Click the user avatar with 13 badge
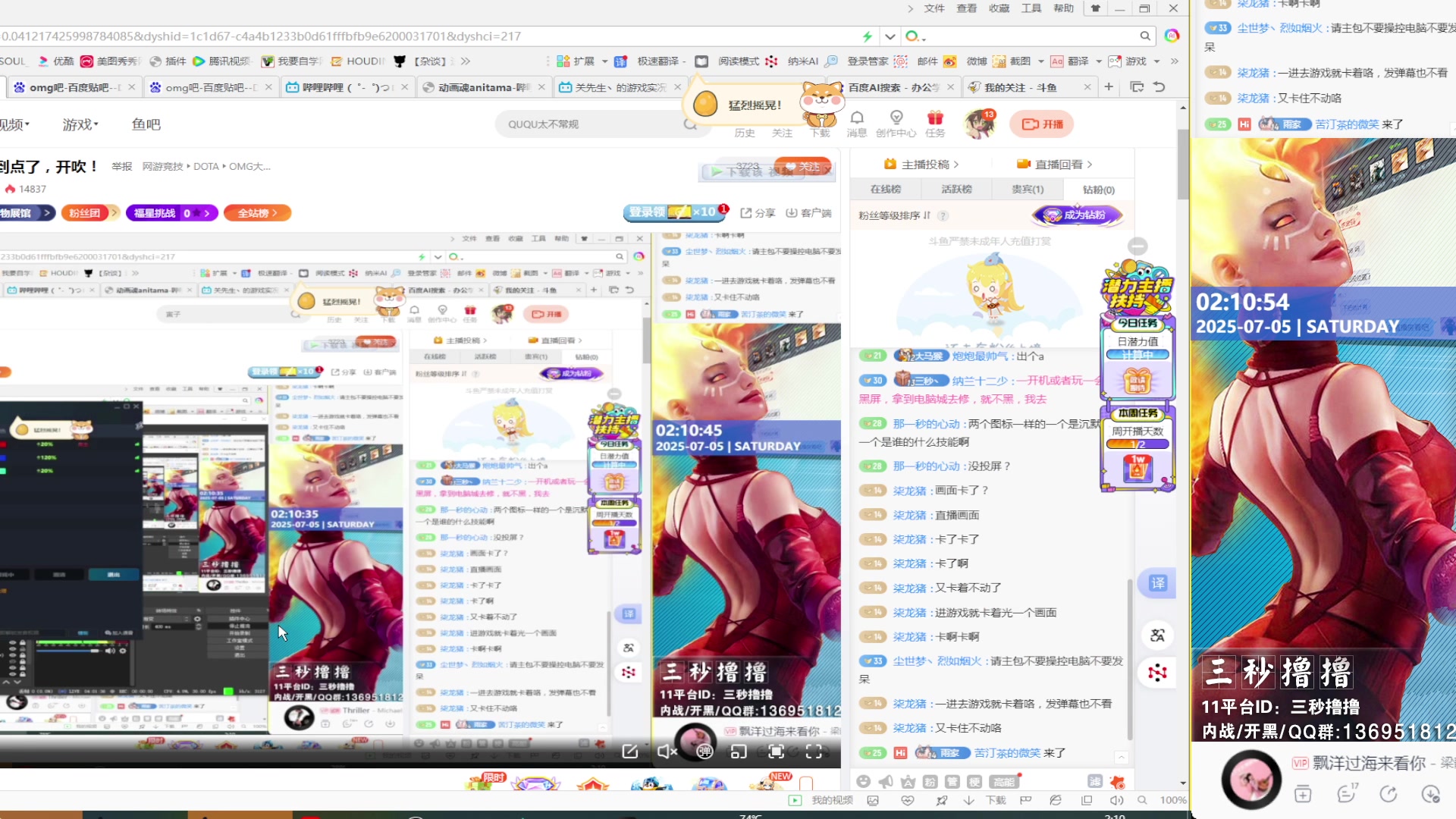This screenshot has width=1456, height=819. (979, 124)
